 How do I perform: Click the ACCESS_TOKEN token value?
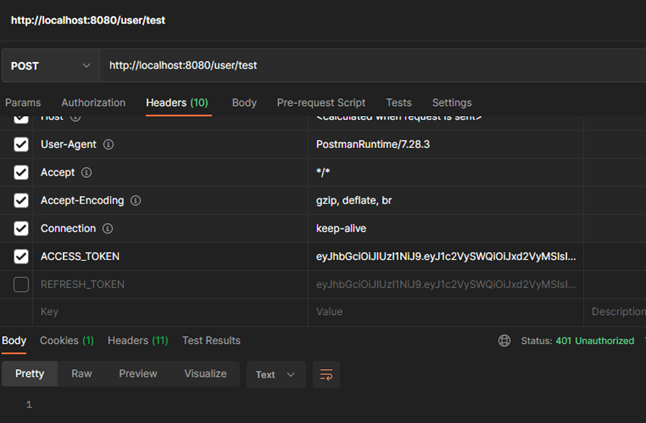(446, 257)
